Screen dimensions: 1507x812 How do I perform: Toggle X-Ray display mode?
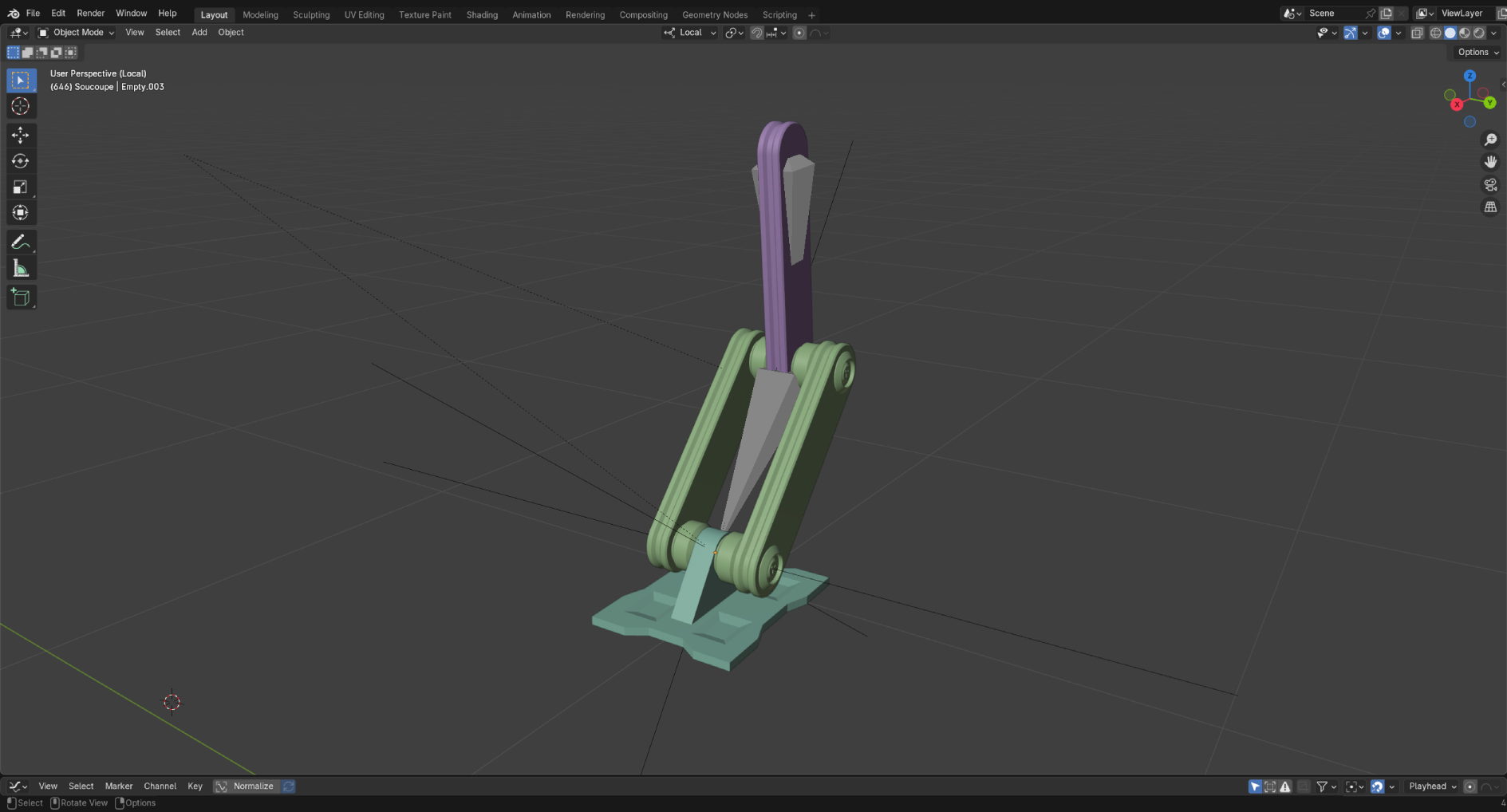pyautogui.click(x=1417, y=33)
